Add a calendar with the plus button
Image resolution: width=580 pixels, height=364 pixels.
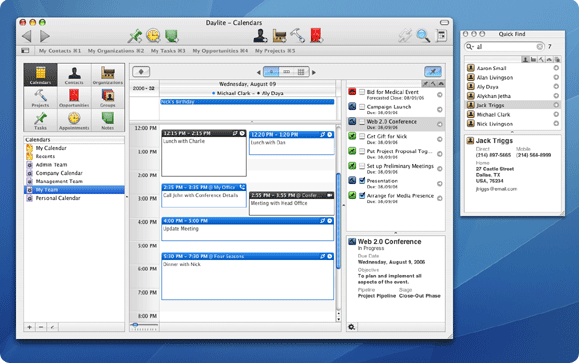[x=29, y=327]
